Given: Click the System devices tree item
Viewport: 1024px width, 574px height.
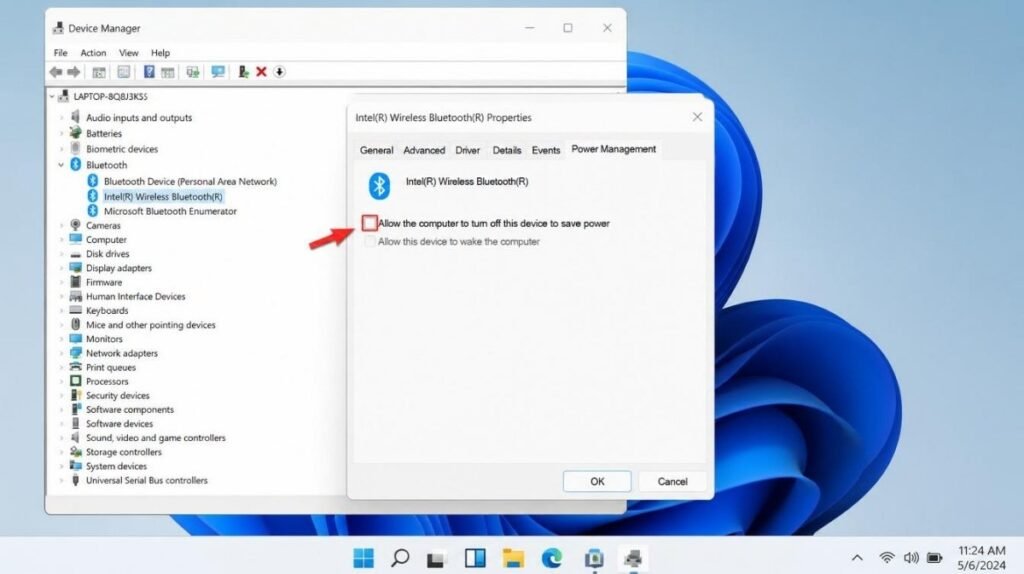Looking at the screenshot, I should pos(116,466).
